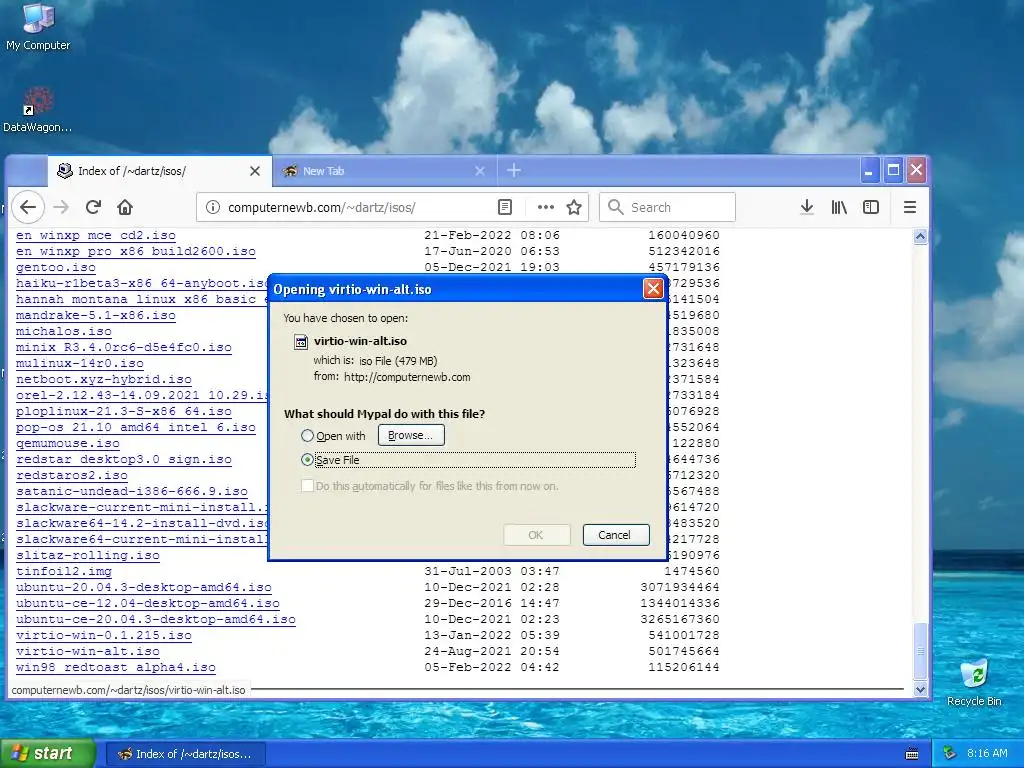The width and height of the screenshot is (1024, 768).
Task: Open My Computer desktop icon
Action: 38,27
